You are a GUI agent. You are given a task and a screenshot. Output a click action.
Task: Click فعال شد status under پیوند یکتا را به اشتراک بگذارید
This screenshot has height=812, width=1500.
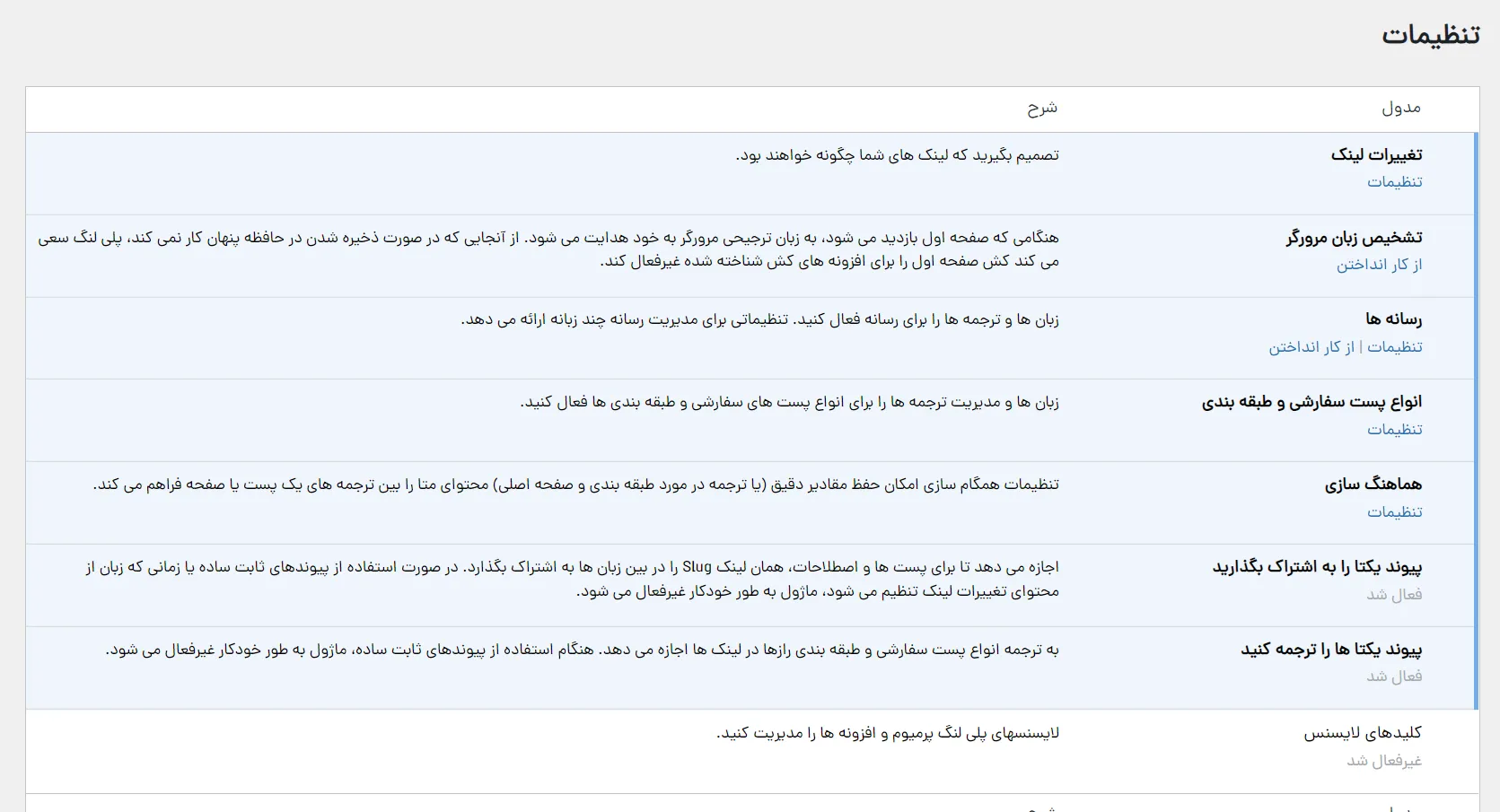point(1394,595)
